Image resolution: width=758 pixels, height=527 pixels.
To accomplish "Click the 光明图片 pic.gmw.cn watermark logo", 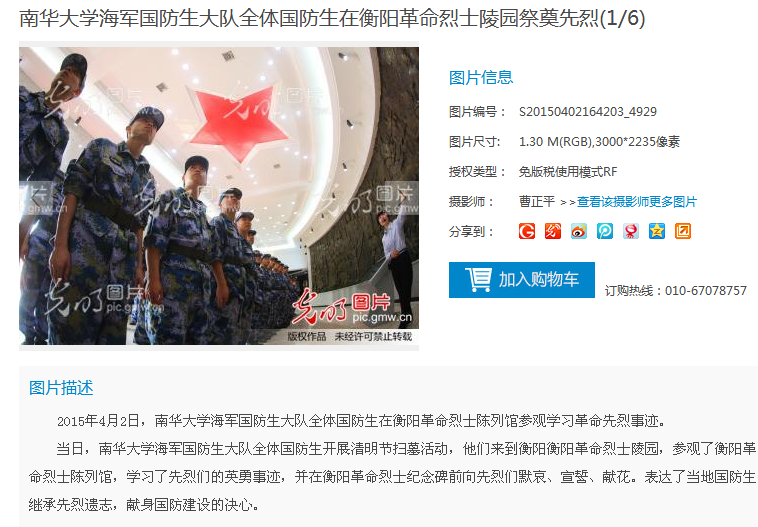I will 352,306.
